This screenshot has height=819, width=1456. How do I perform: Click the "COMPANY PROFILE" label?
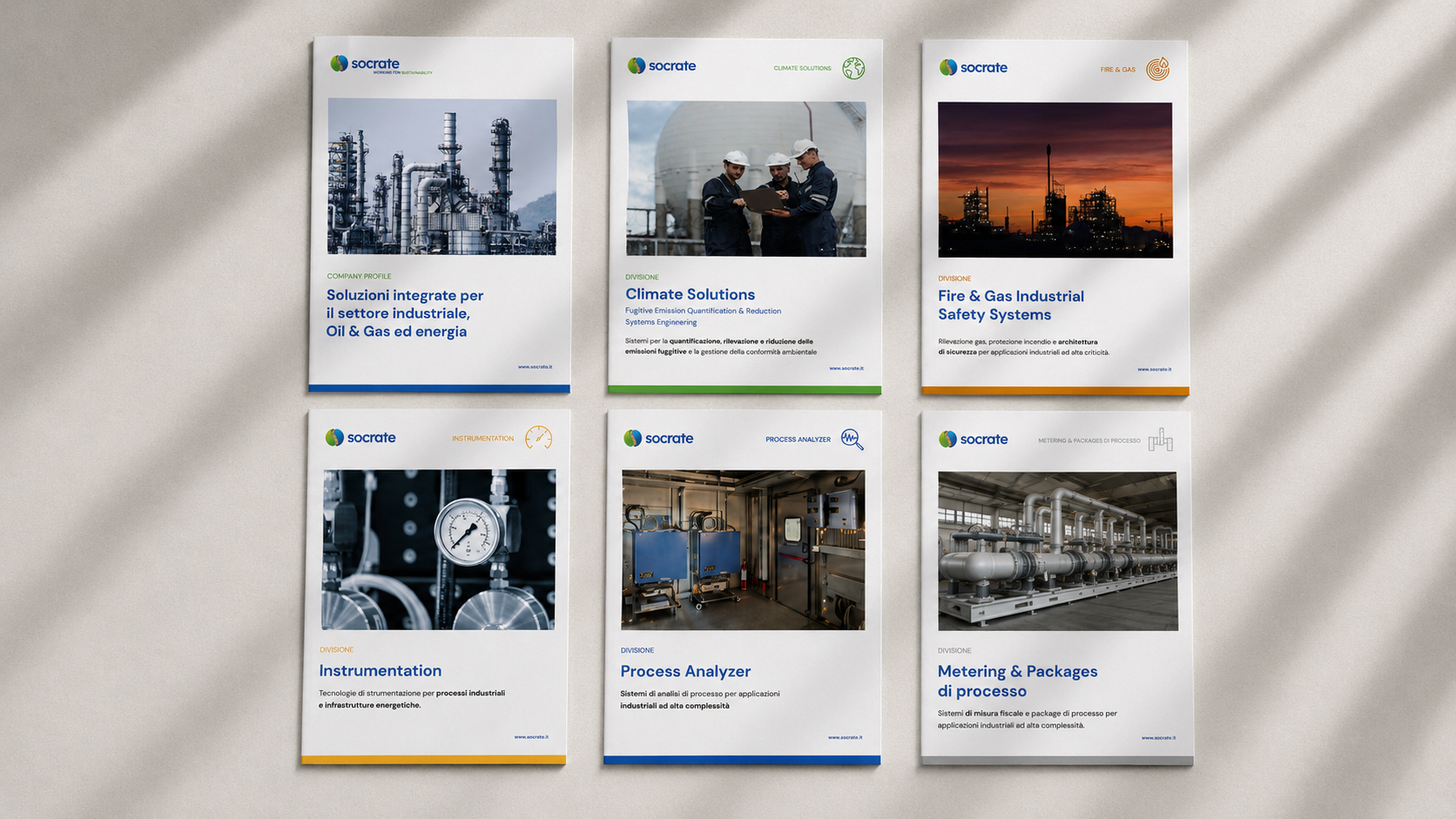click(359, 276)
